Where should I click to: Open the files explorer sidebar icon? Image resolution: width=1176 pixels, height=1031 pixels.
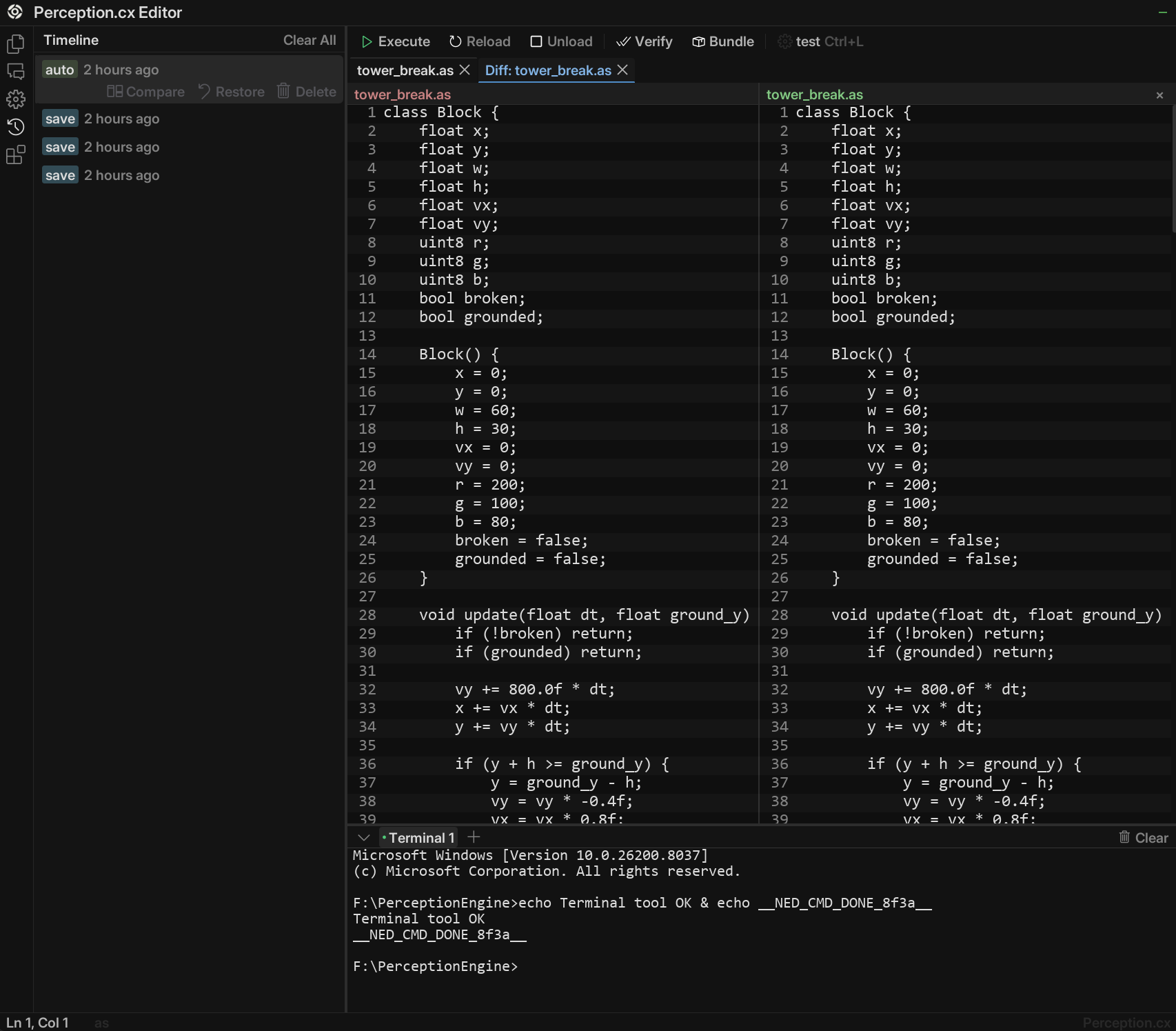(15, 44)
